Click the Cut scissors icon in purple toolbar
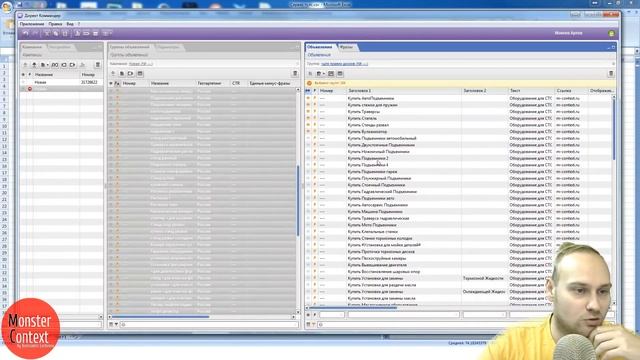The height and width of the screenshot is (360, 640). tap(47, 33)
